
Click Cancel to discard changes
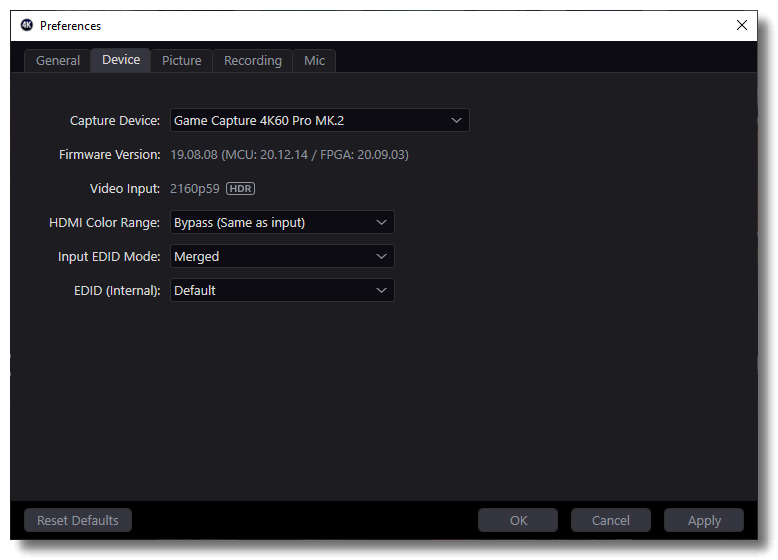(610, 520)
